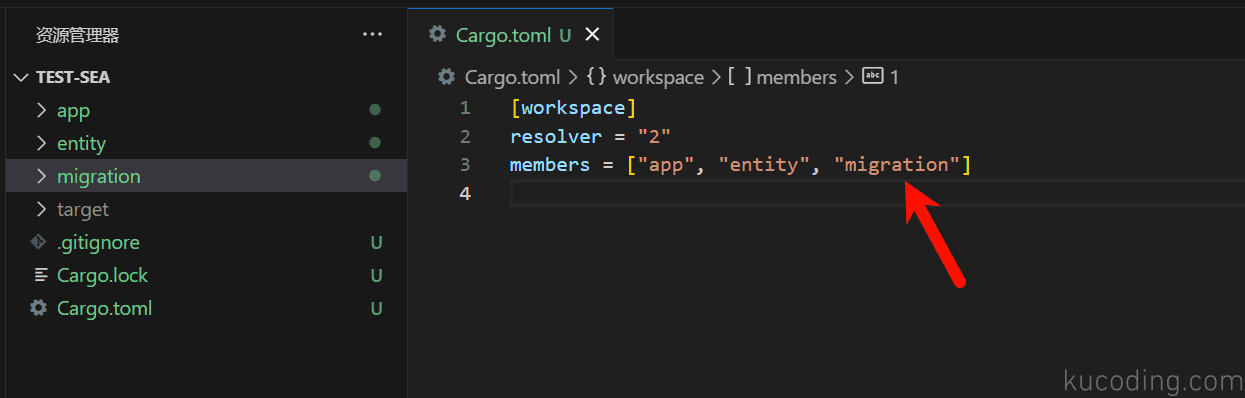Click the Cargo.toml gear icon in explorer
Screen dimensions: 1245x398
[x=39, y=308]
